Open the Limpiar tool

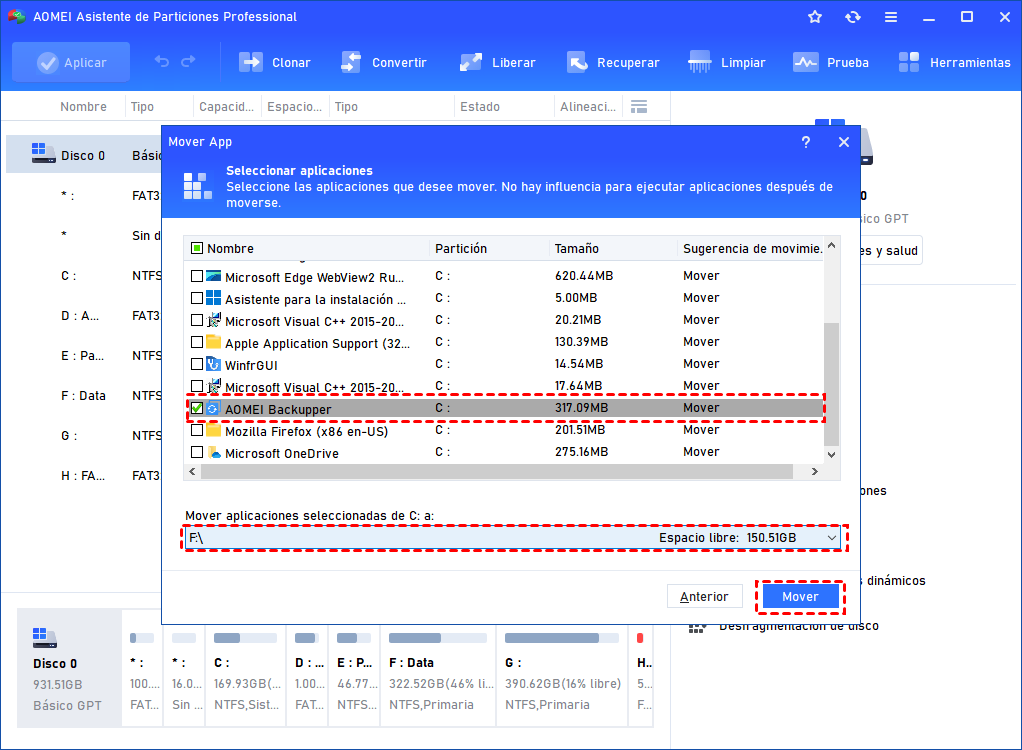pyautogui.click(x=727, y=63)
